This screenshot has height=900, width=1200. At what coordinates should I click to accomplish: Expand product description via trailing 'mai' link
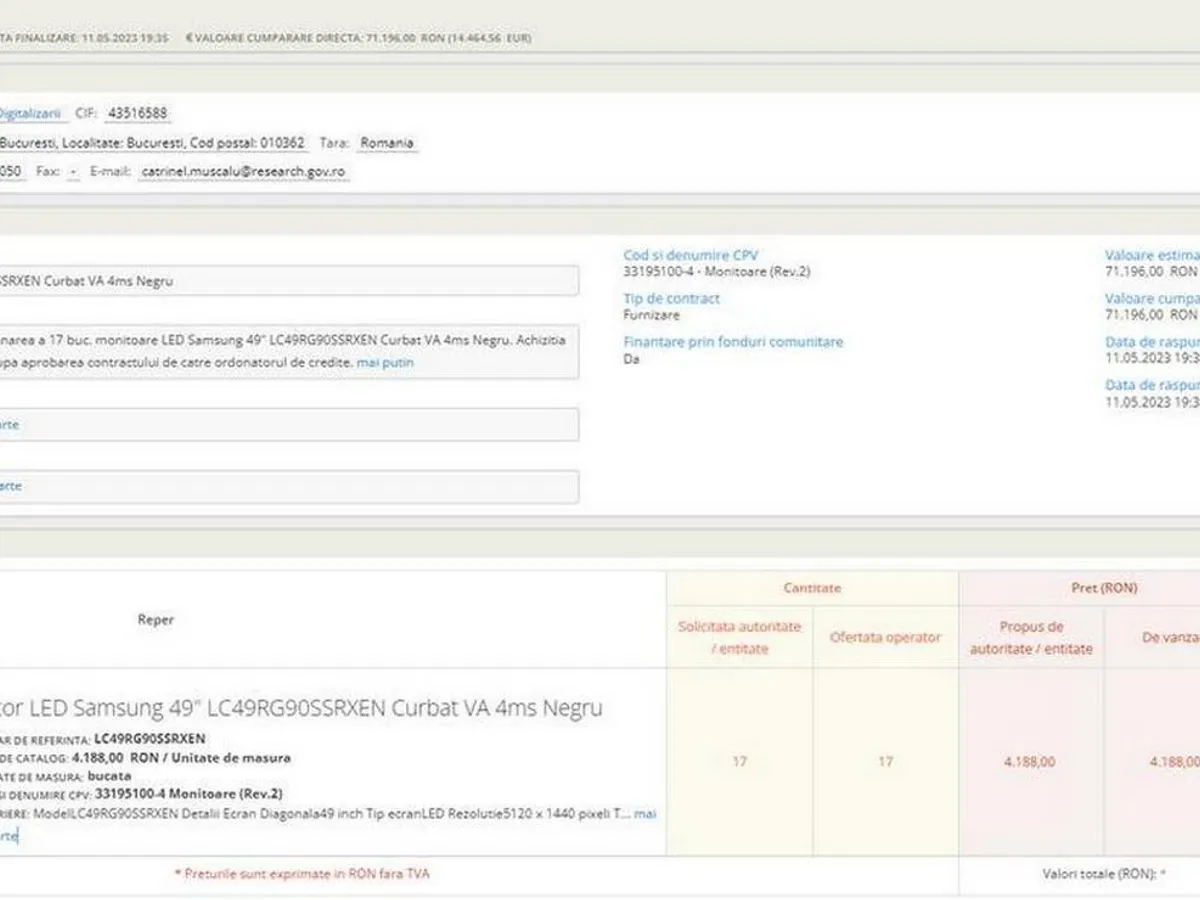(x=645, y=814)
